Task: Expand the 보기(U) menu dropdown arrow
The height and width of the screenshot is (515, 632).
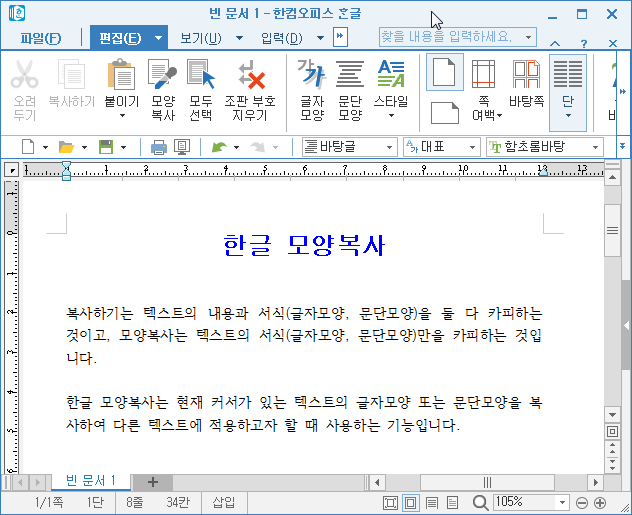Action: pyautogui.click(x=239, y=38)
